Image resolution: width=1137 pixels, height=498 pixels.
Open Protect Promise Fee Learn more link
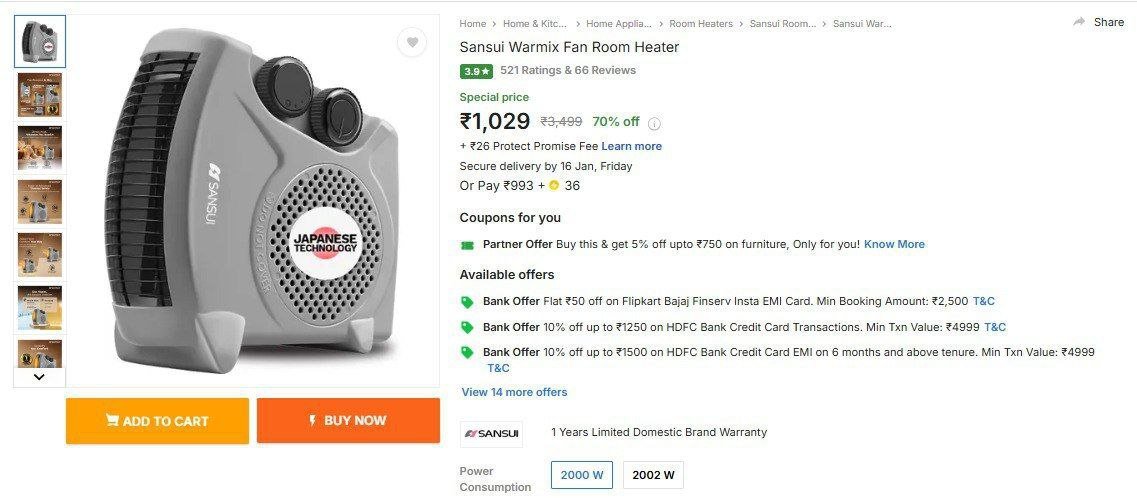click(631, 146)
